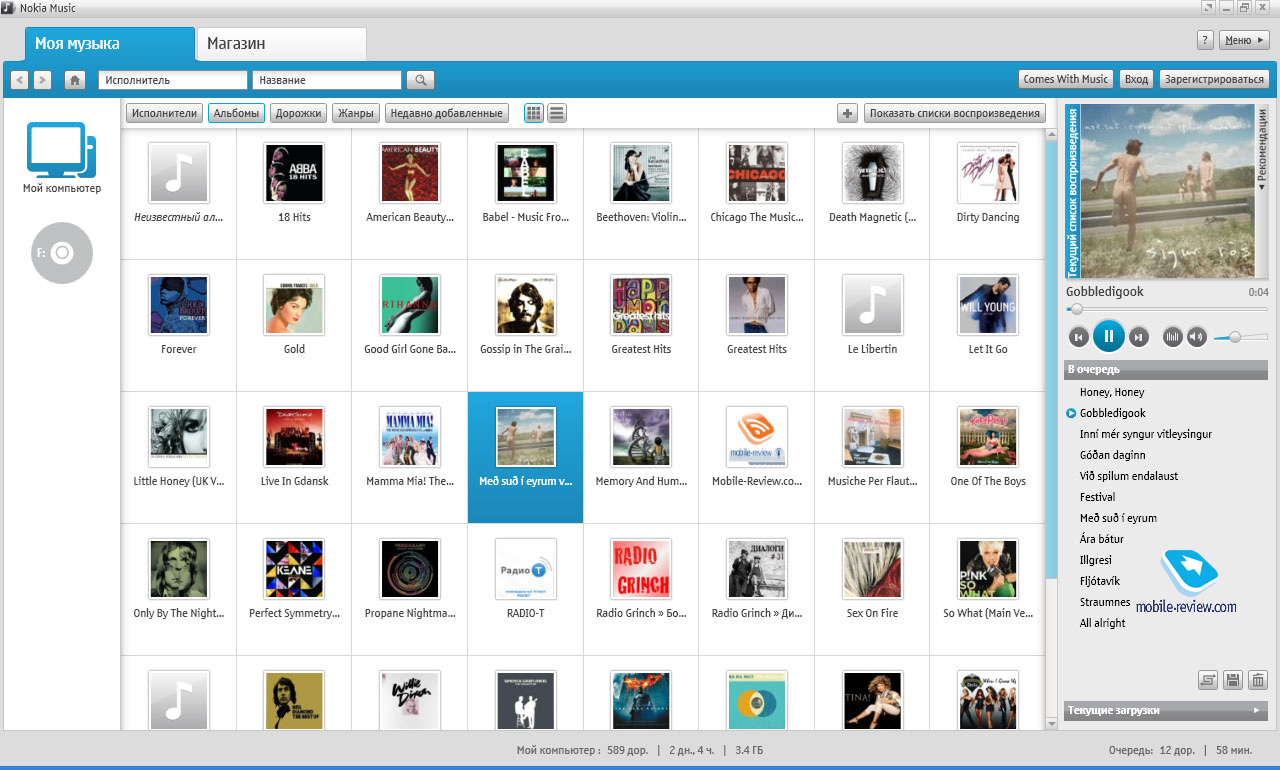Show the Альбомы view
The height and width of the screenshot is (770, 1280).
tap(237, 113)
